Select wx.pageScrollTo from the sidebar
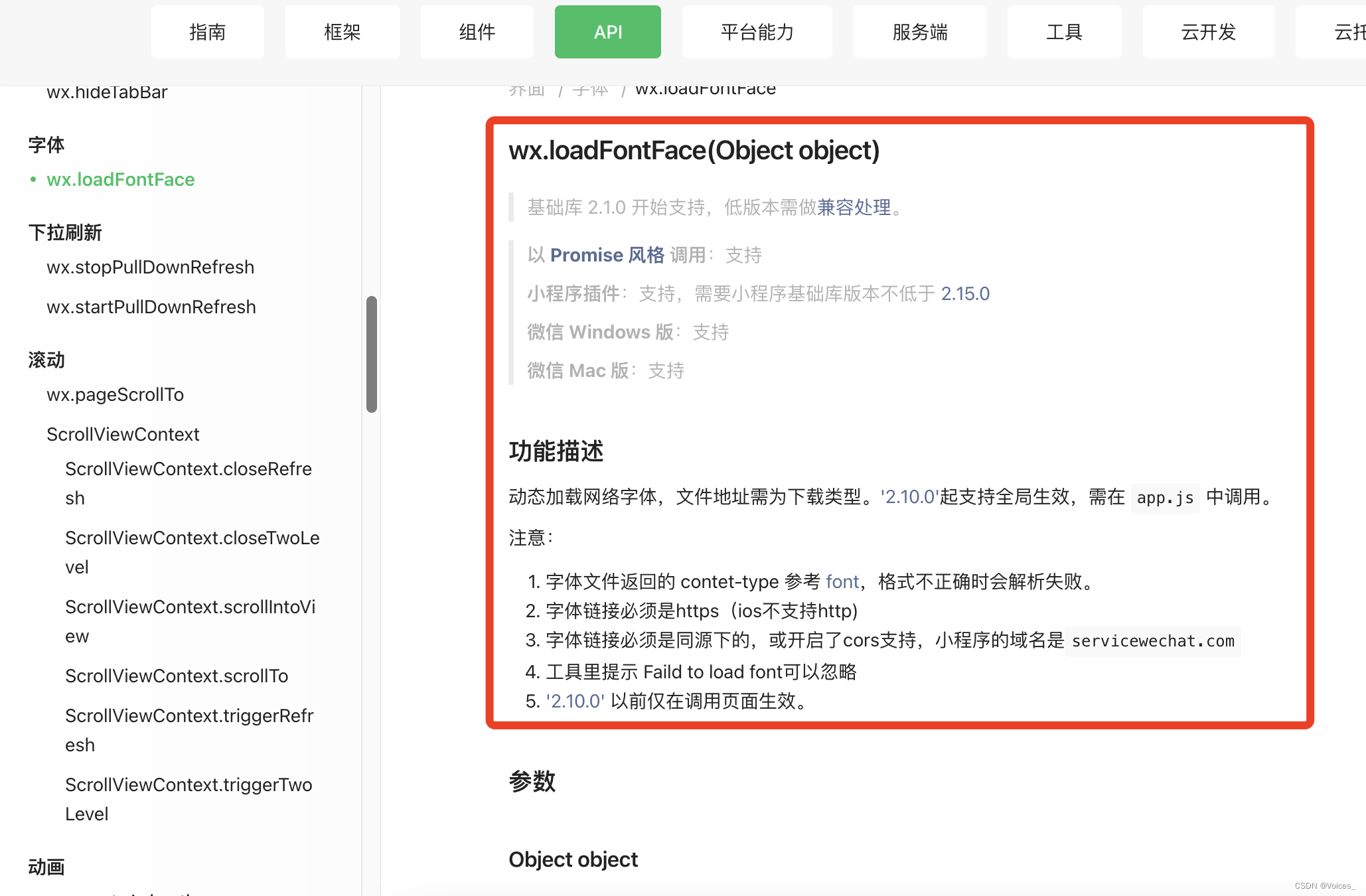Screen dimensions: 1366x896 pyautogui.click(x=115, y=394)
